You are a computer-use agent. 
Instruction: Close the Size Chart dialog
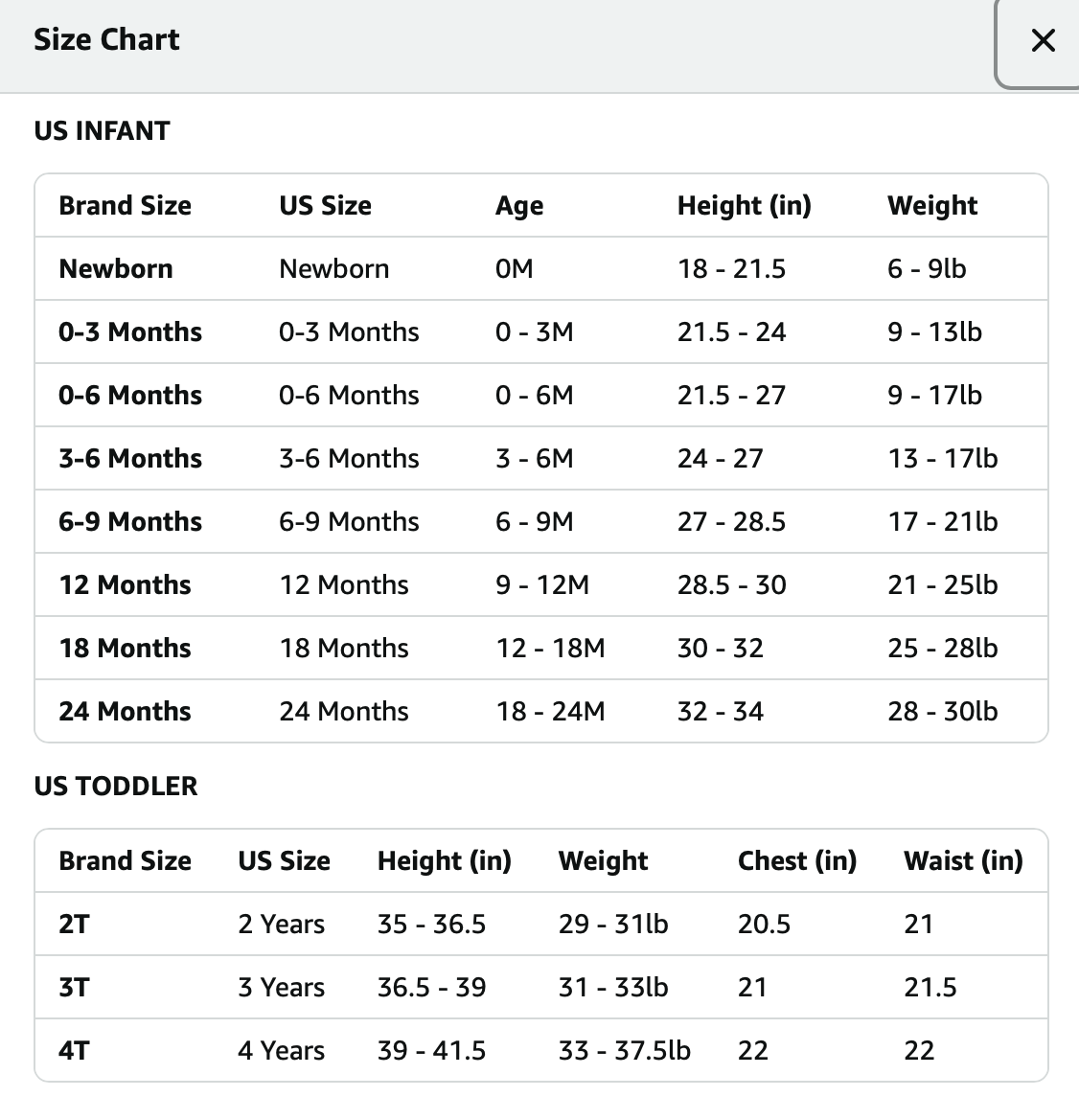click(1042, 40)
